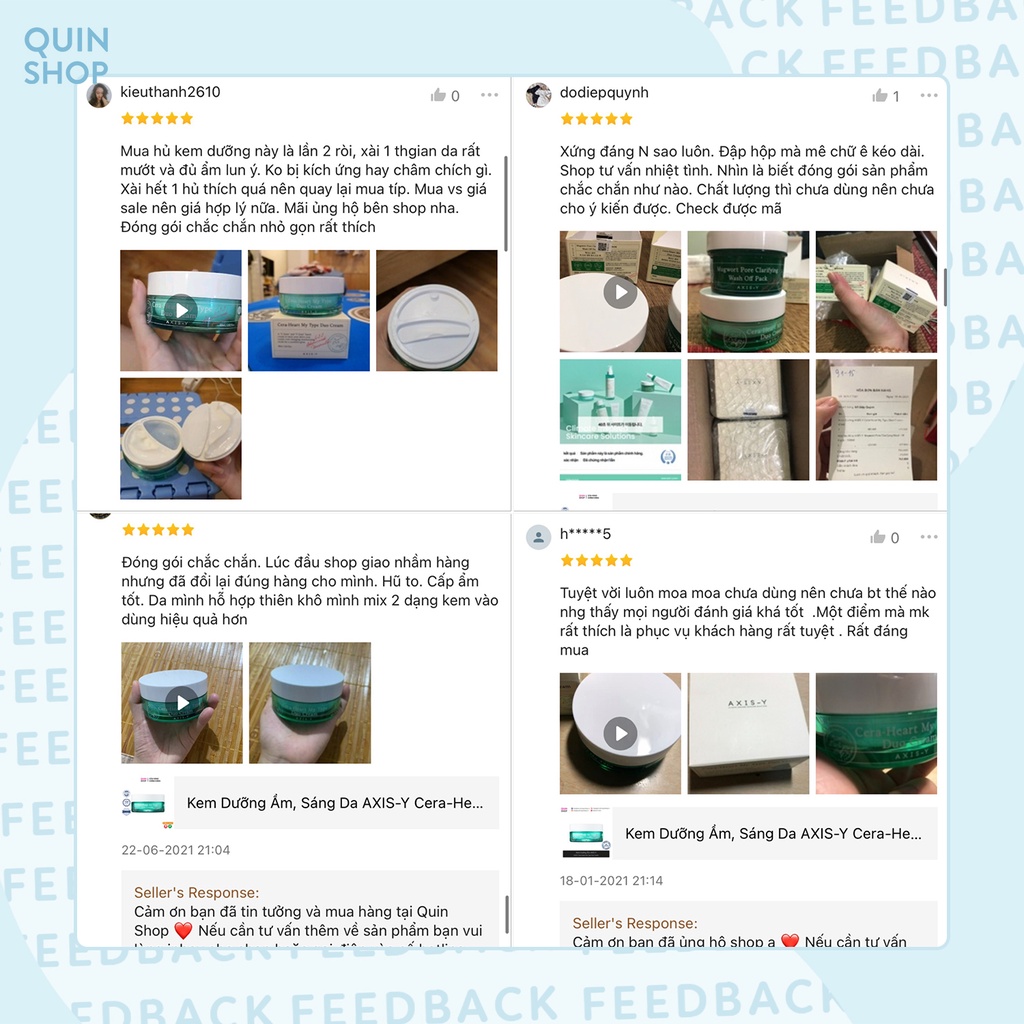Screen dimensions: 1024x1024
Task: Play kieuthanh2610's cream jar video
Action: [181, 310]
